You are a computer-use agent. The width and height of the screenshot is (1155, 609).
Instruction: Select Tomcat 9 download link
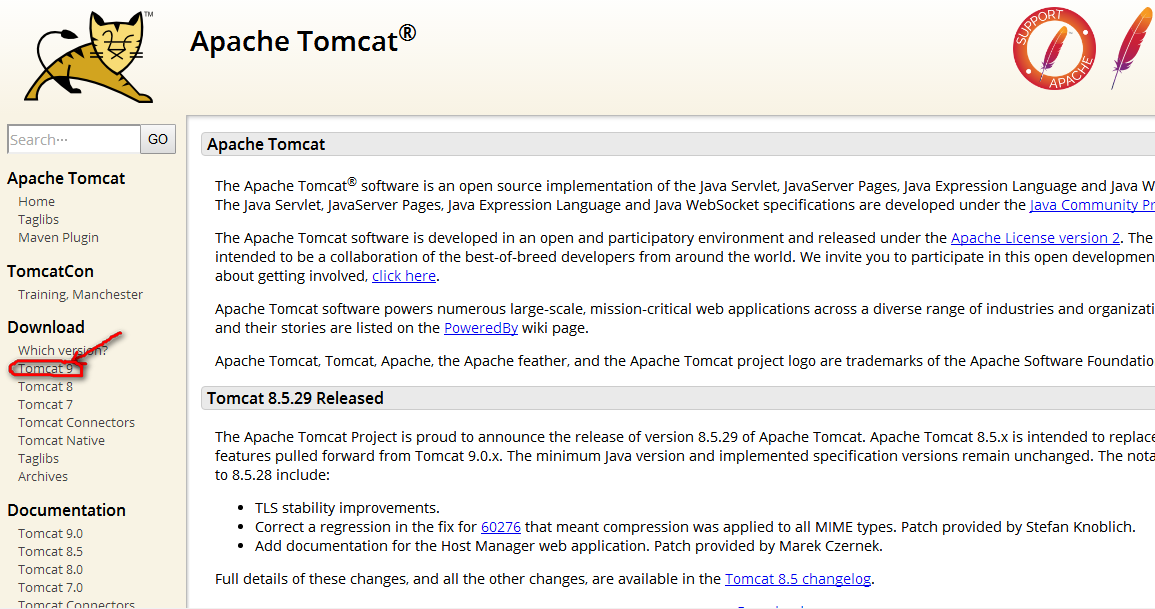coord(46,369)
